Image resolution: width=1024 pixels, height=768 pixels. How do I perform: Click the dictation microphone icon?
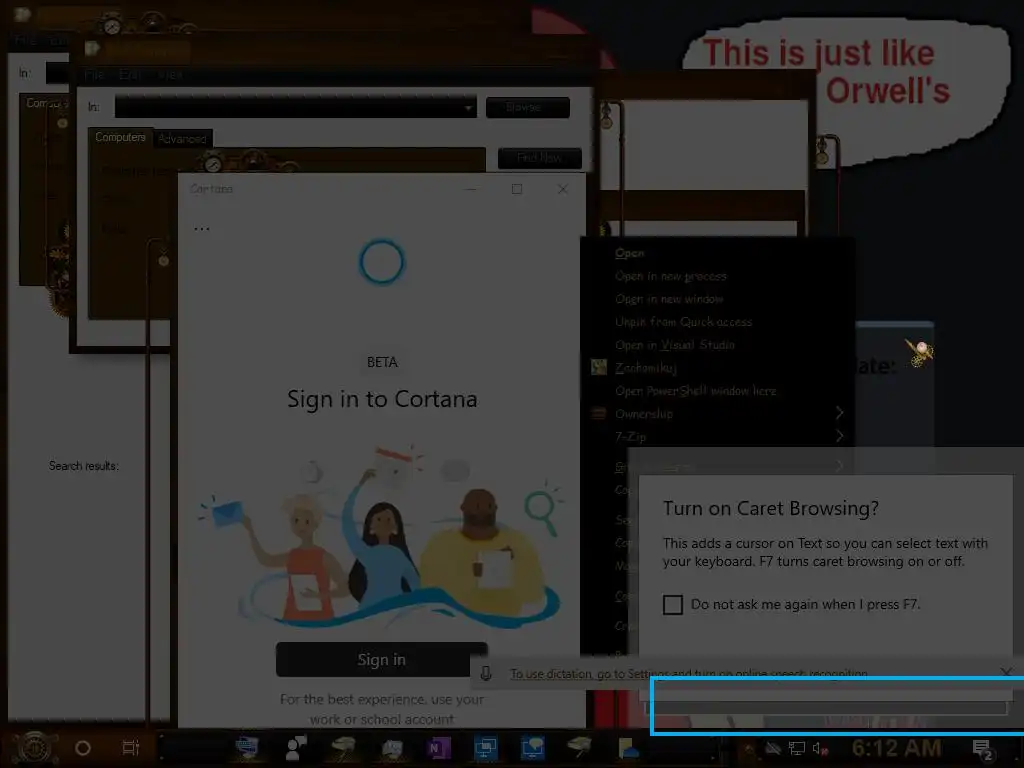[x=486, y=673]
